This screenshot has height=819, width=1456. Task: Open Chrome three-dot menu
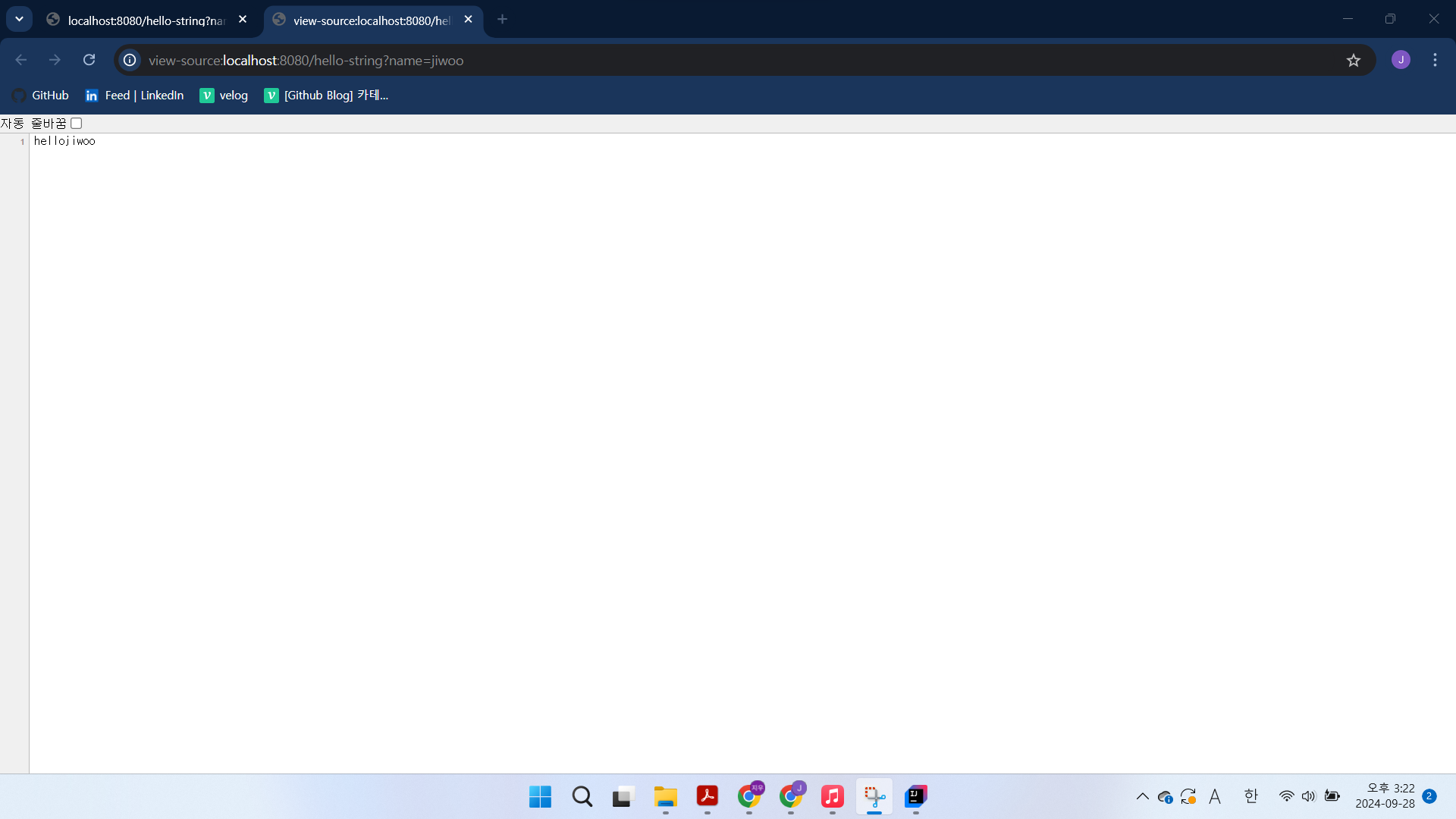1435,60
